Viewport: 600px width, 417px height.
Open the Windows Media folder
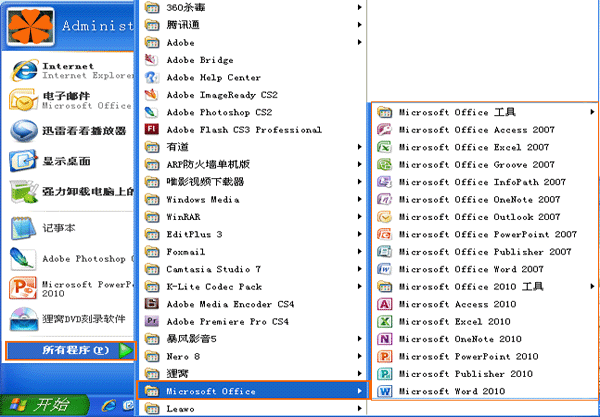point(252,199)
